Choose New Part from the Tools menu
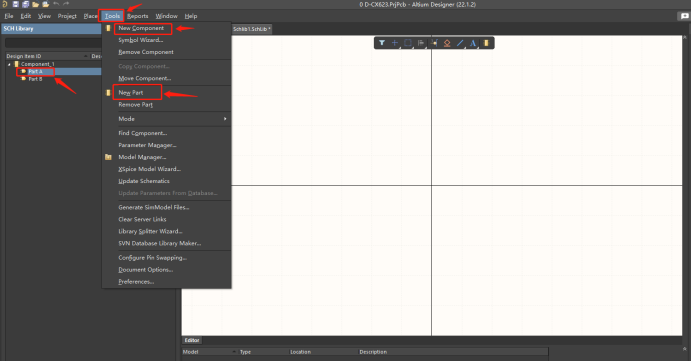 coord(131,93)
